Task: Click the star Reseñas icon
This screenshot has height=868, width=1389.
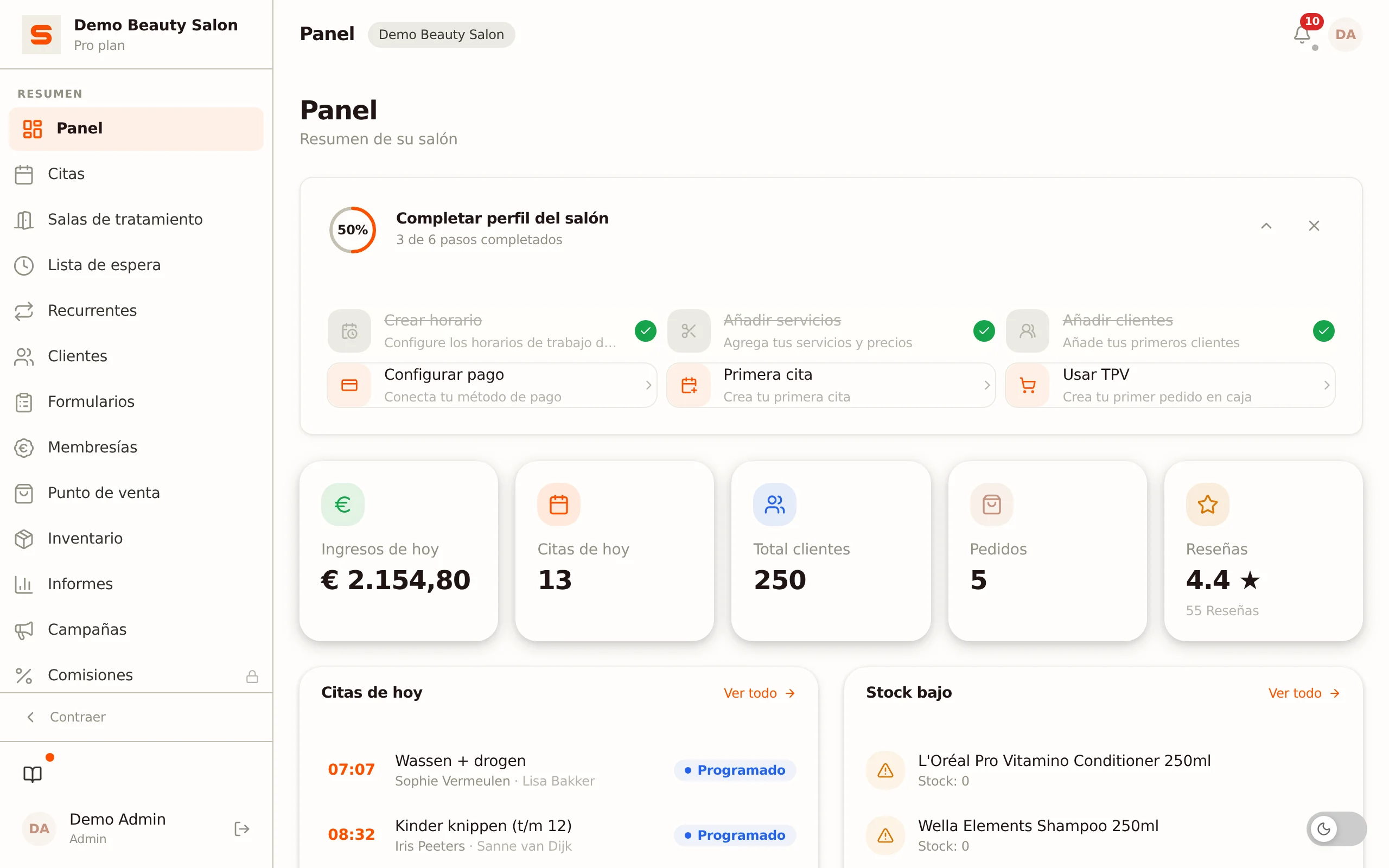Action: [x=1207, y=504]
